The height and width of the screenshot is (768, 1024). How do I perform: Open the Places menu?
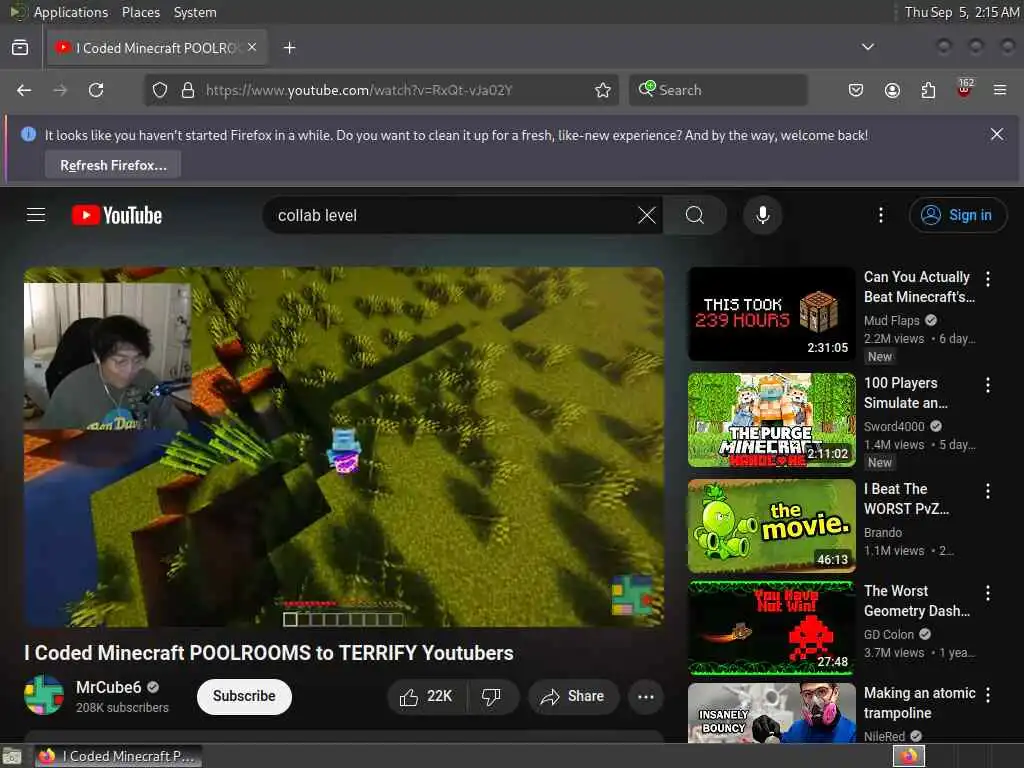coord(140,12)
